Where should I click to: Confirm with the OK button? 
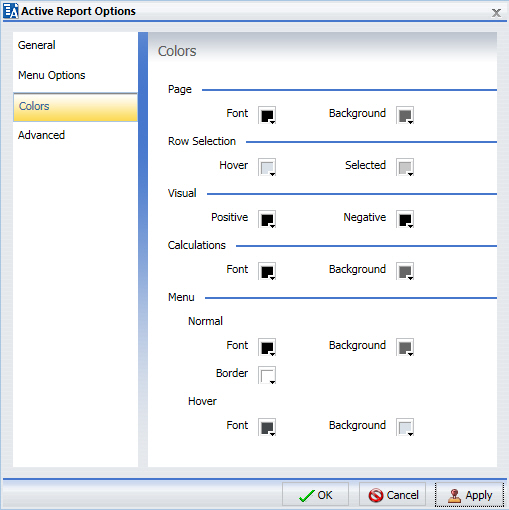point(315,495)
